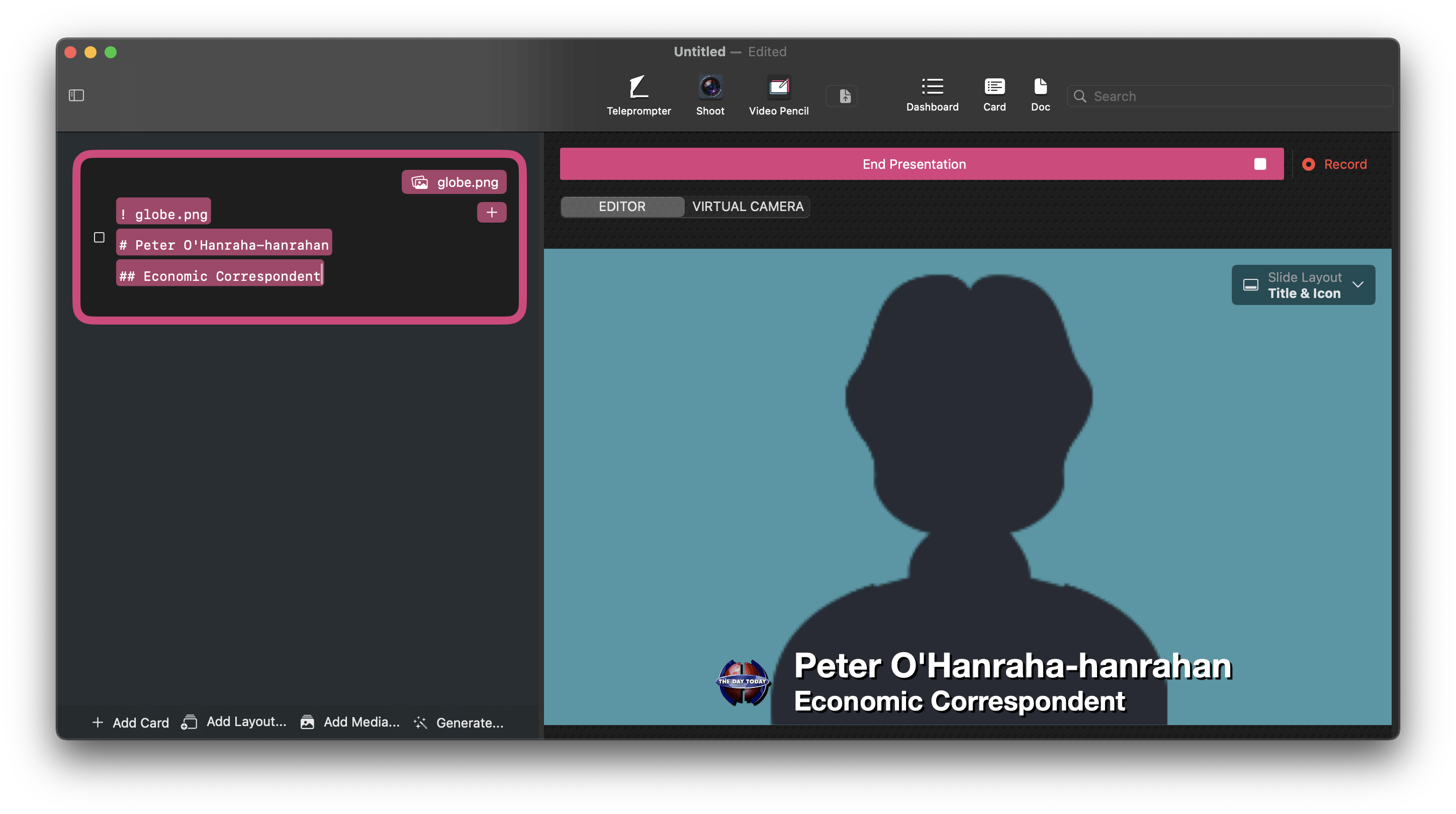Click the white stop square on End Presentation
Viewport: 1456px width, 814px height.
(1260, 164)
